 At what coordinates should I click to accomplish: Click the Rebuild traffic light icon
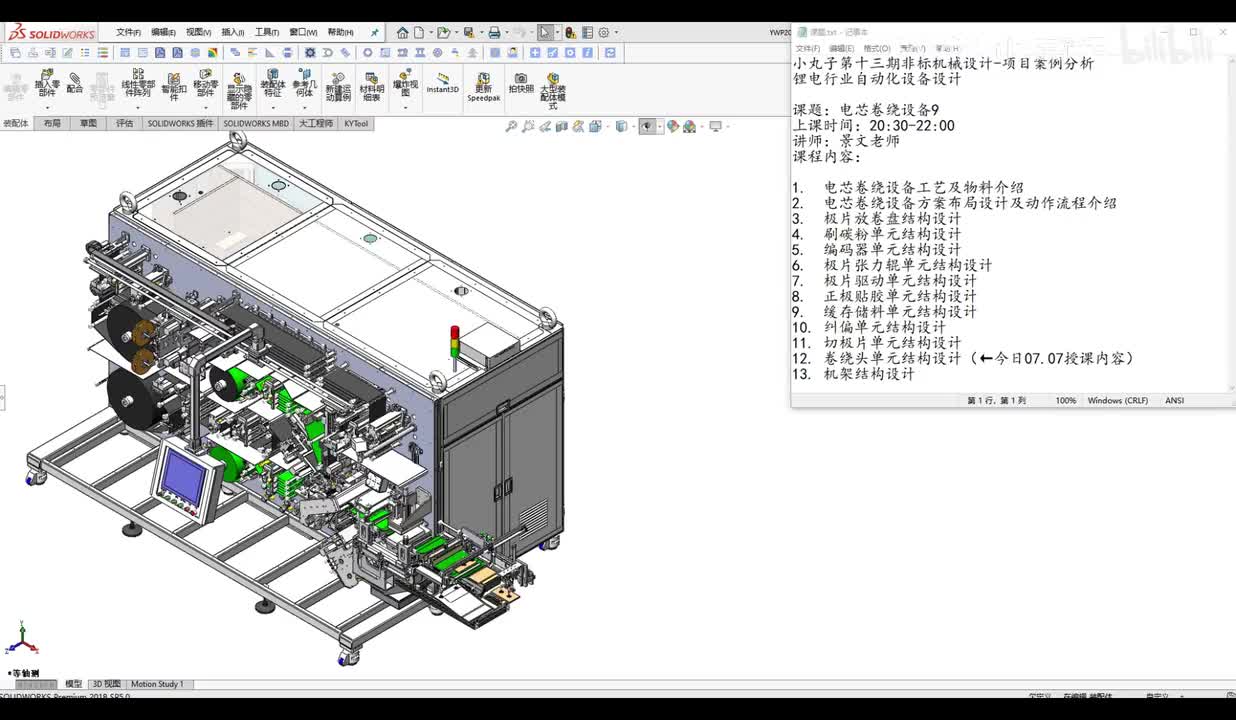pyautogui.click(x=571, y=33)
